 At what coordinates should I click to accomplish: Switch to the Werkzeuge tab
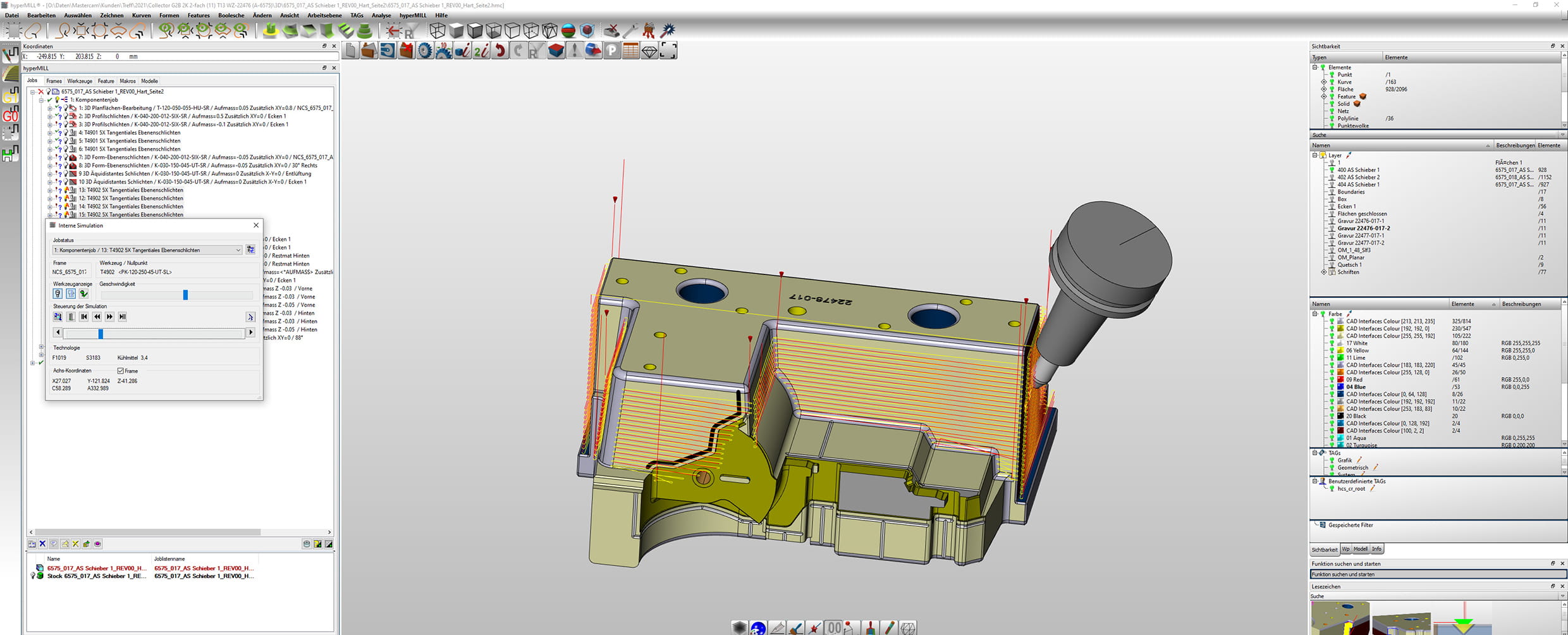coord(80,81)
